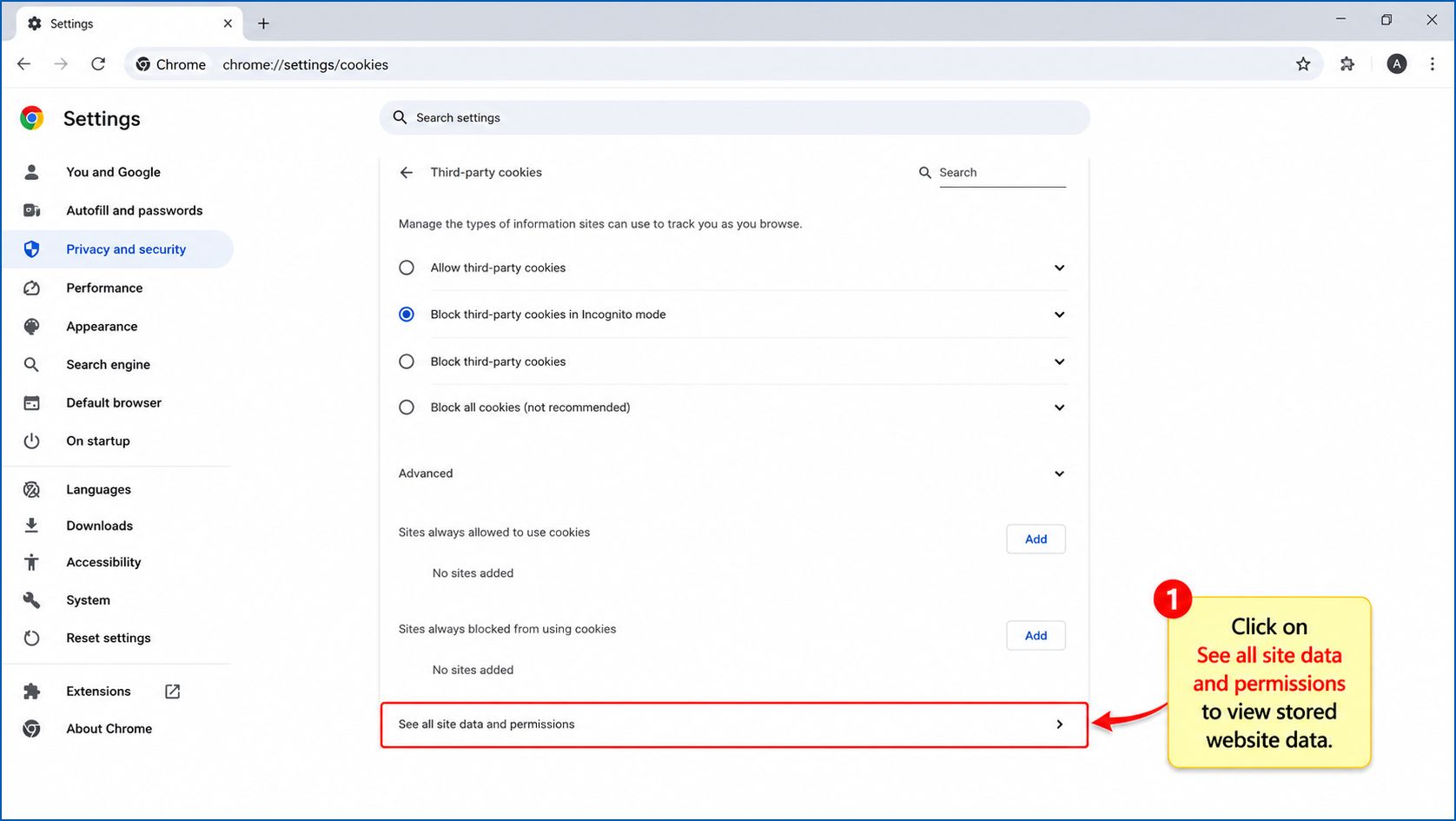Expand Allow third-party cookies details

click(x=1059, y=268)
